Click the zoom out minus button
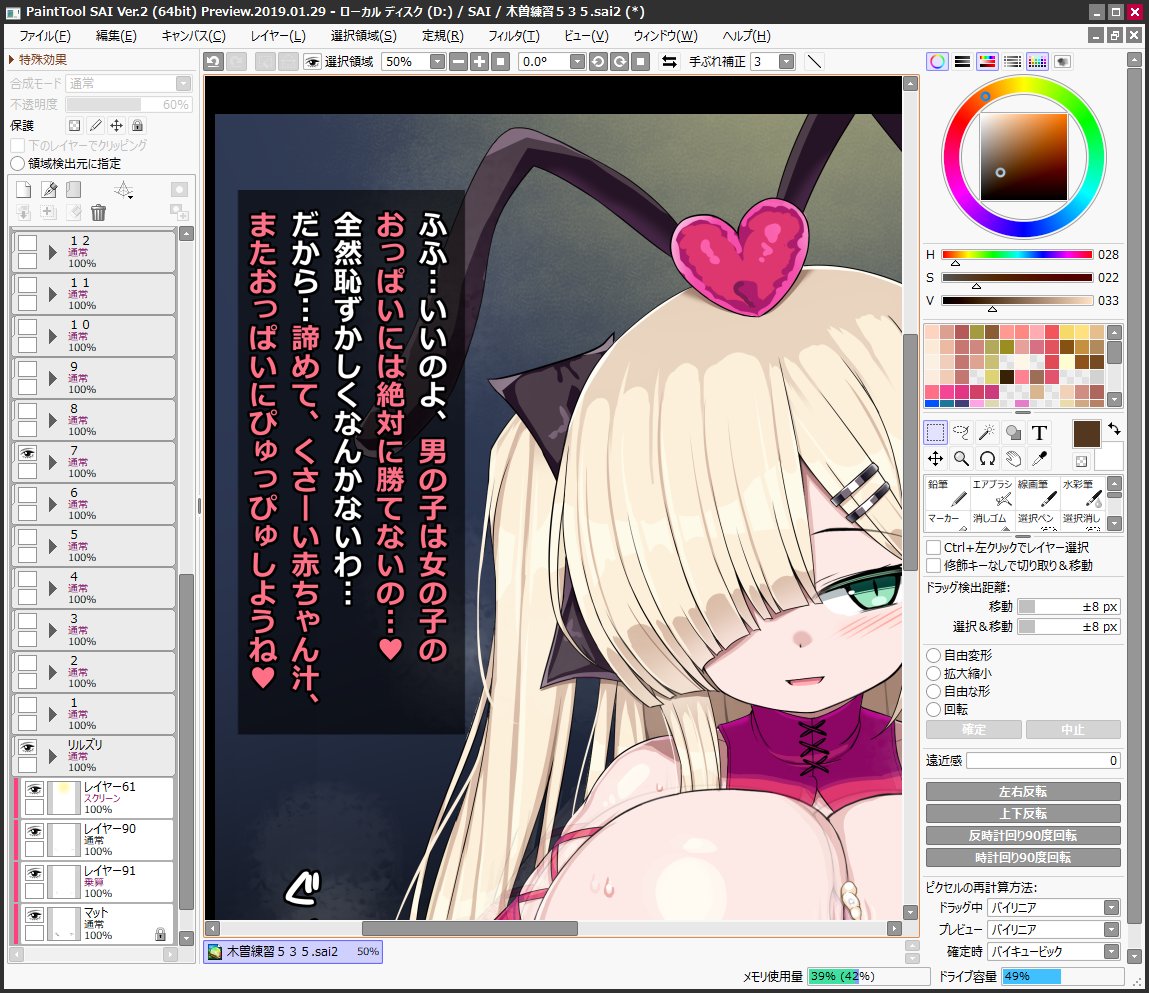 [459, 62]
